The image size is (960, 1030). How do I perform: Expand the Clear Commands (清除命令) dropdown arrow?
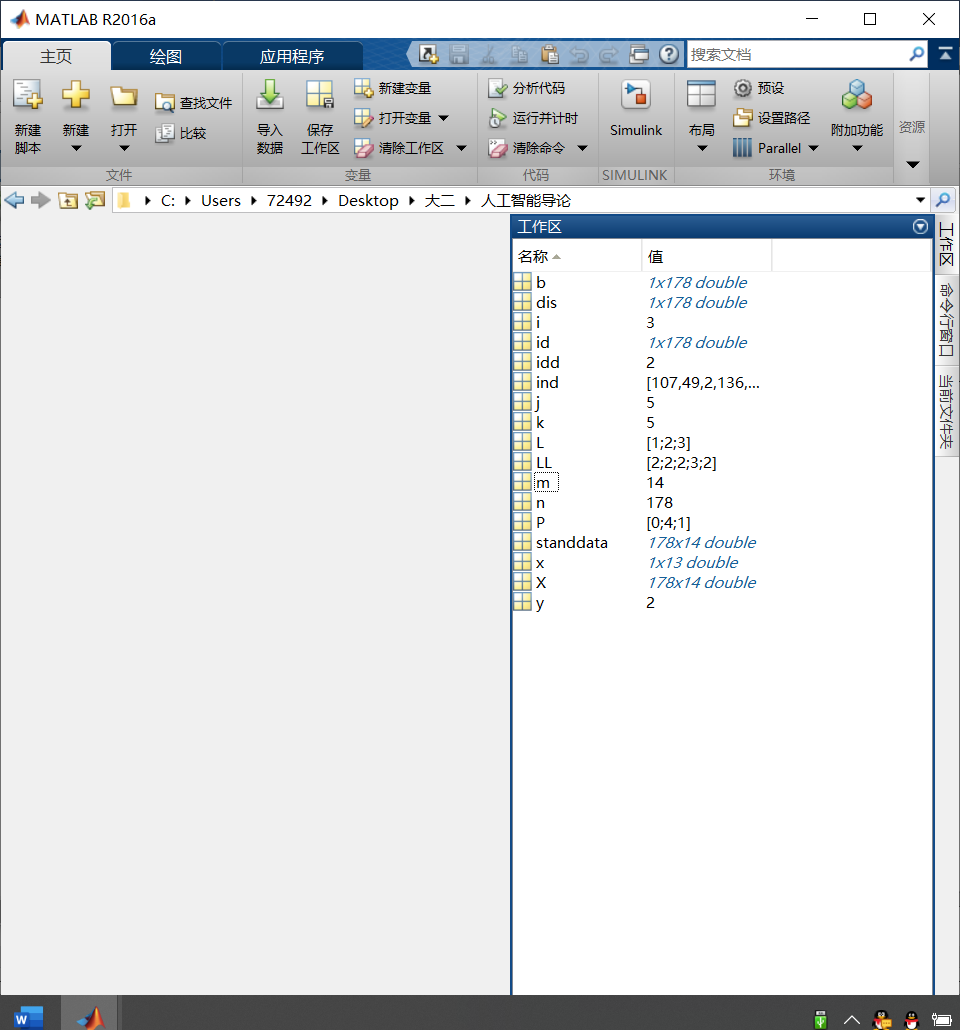[582, 148]
